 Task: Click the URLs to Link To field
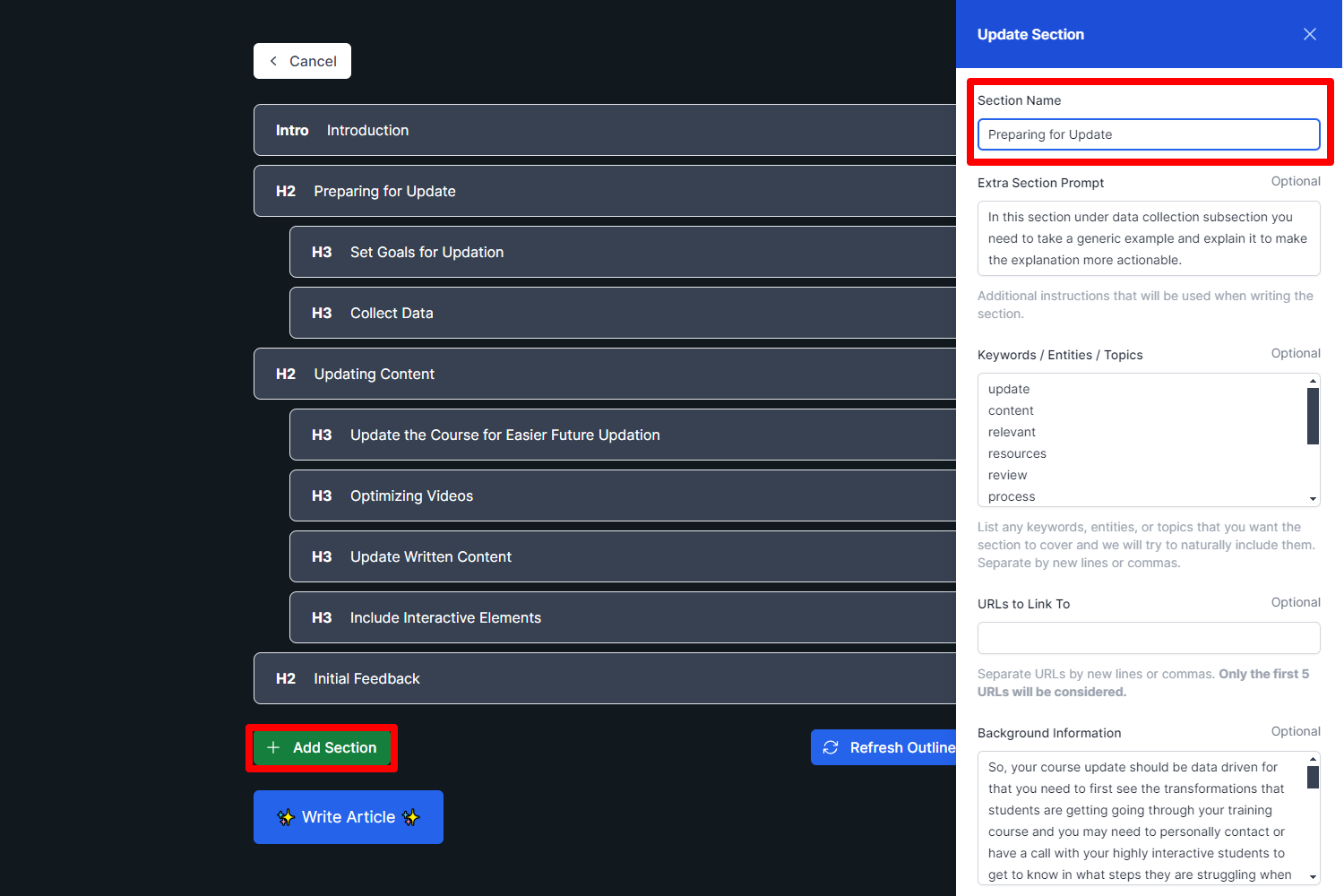point(1149,638)
